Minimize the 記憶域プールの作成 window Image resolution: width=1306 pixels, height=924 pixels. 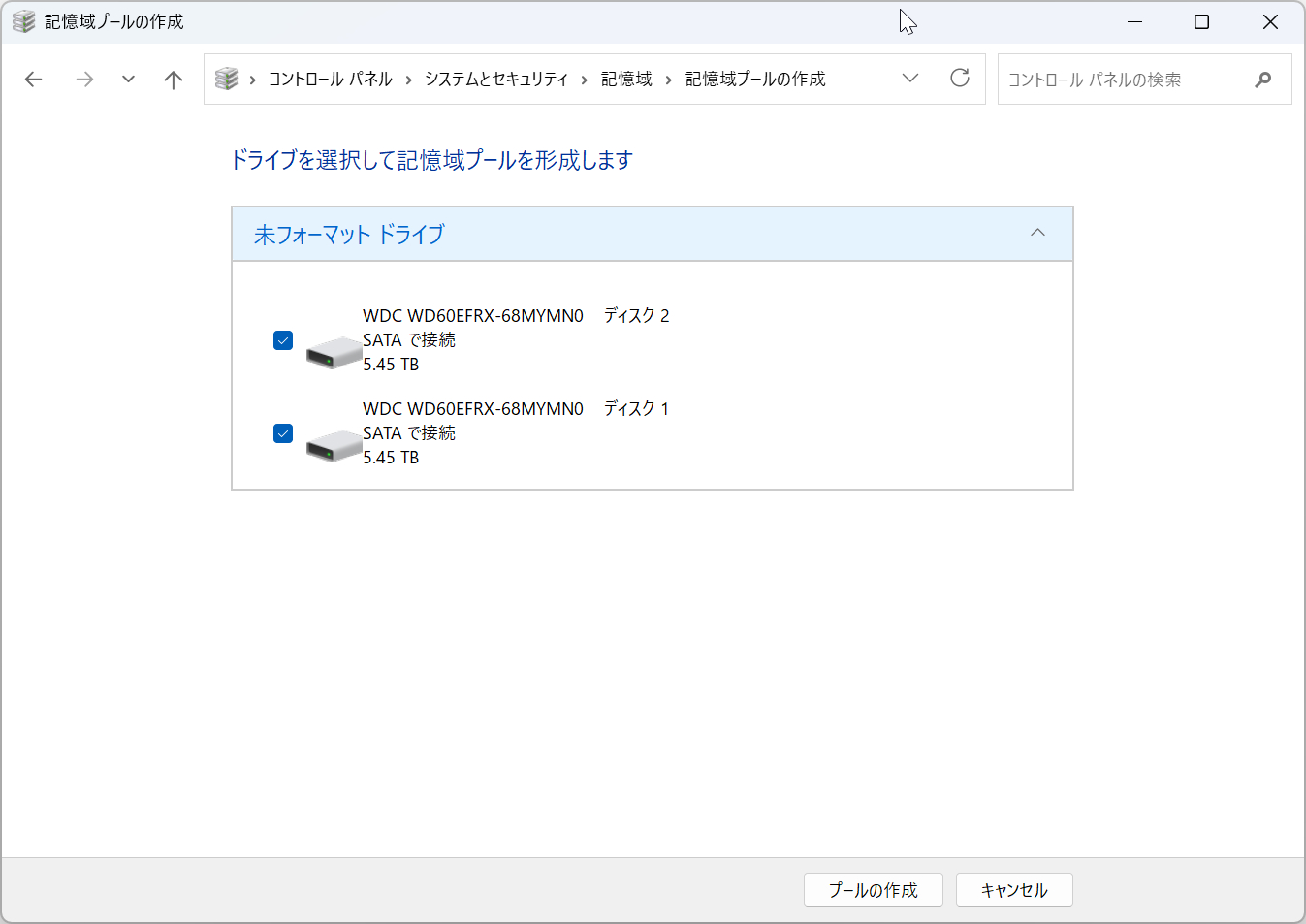pyautogui.click(x=1134, y=21)
